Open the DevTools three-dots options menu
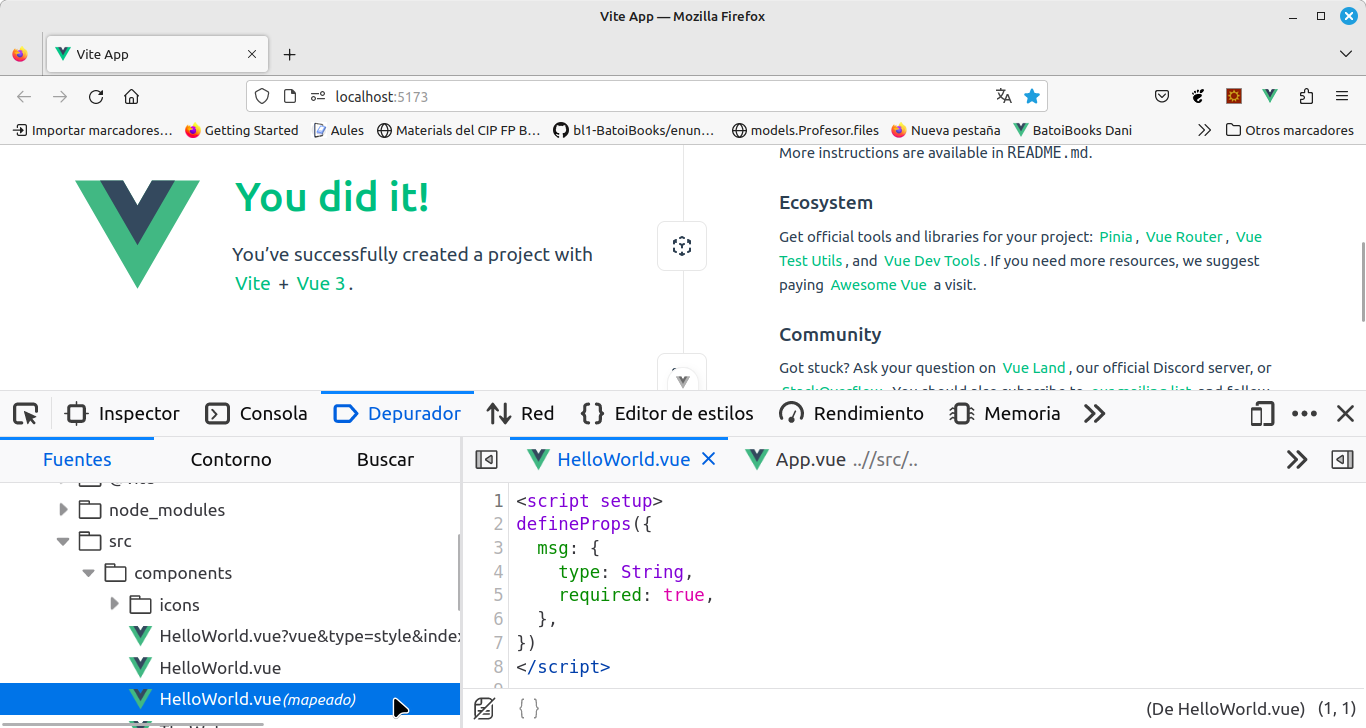Image resolution: width=1366 pixels, height=728 pixels. coord(1304,414)
